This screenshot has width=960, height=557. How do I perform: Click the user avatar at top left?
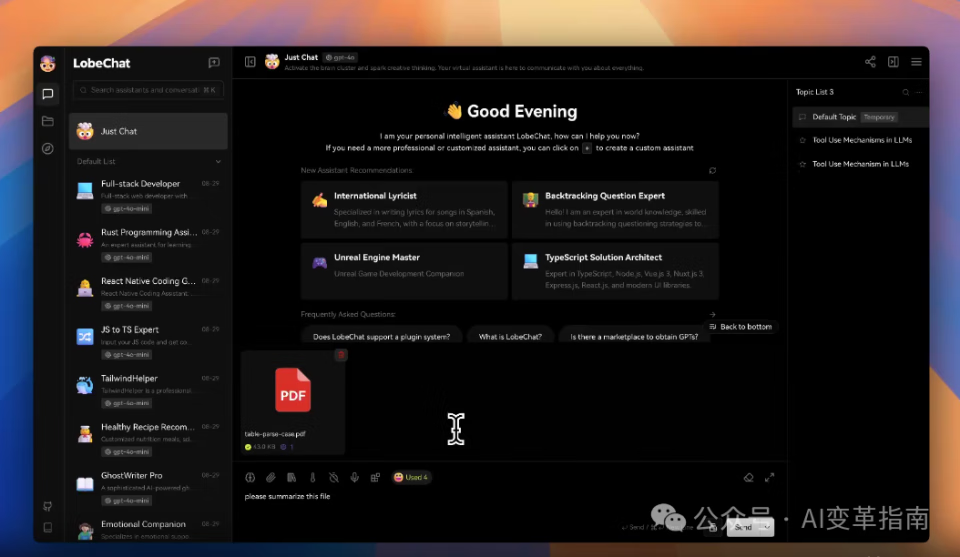48,63
